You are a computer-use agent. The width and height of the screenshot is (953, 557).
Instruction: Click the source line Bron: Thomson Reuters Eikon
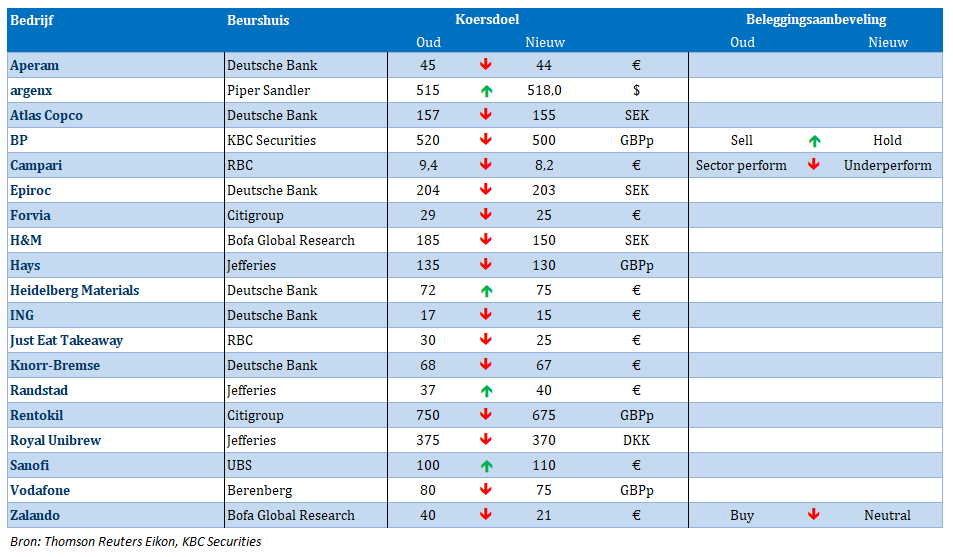[x=136, y=541]
